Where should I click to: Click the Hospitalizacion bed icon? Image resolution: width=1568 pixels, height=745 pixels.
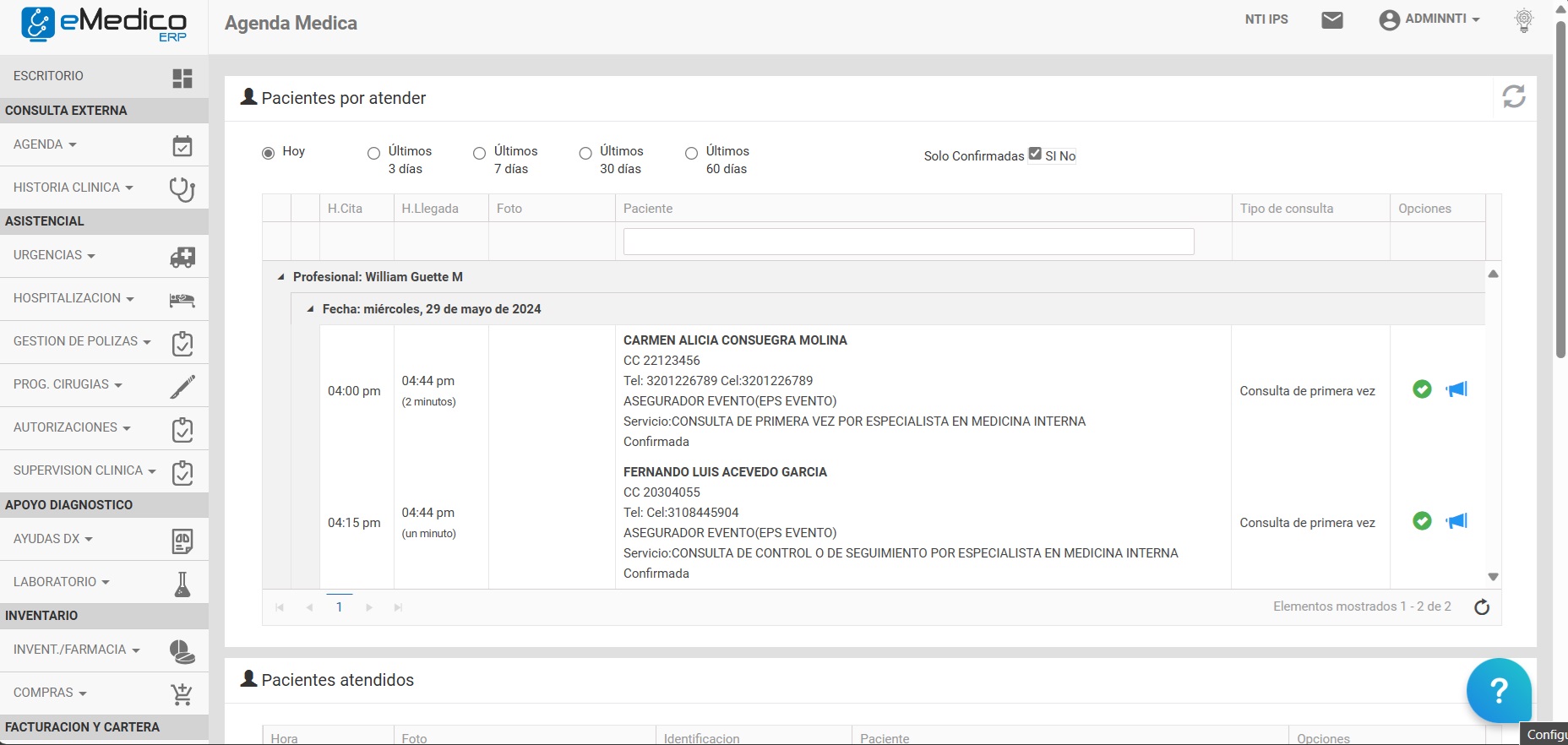(182, 300)
